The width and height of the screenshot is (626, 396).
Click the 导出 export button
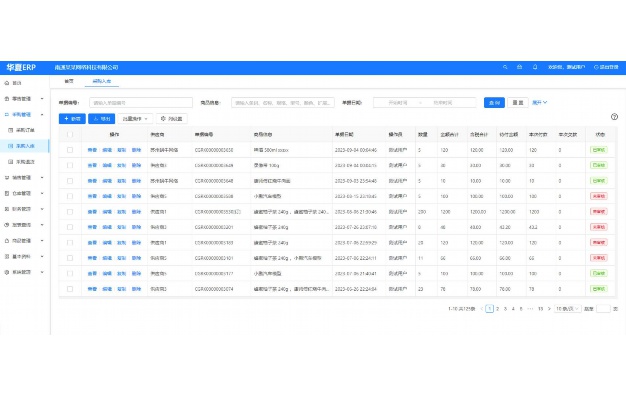[x=101, y=119]
